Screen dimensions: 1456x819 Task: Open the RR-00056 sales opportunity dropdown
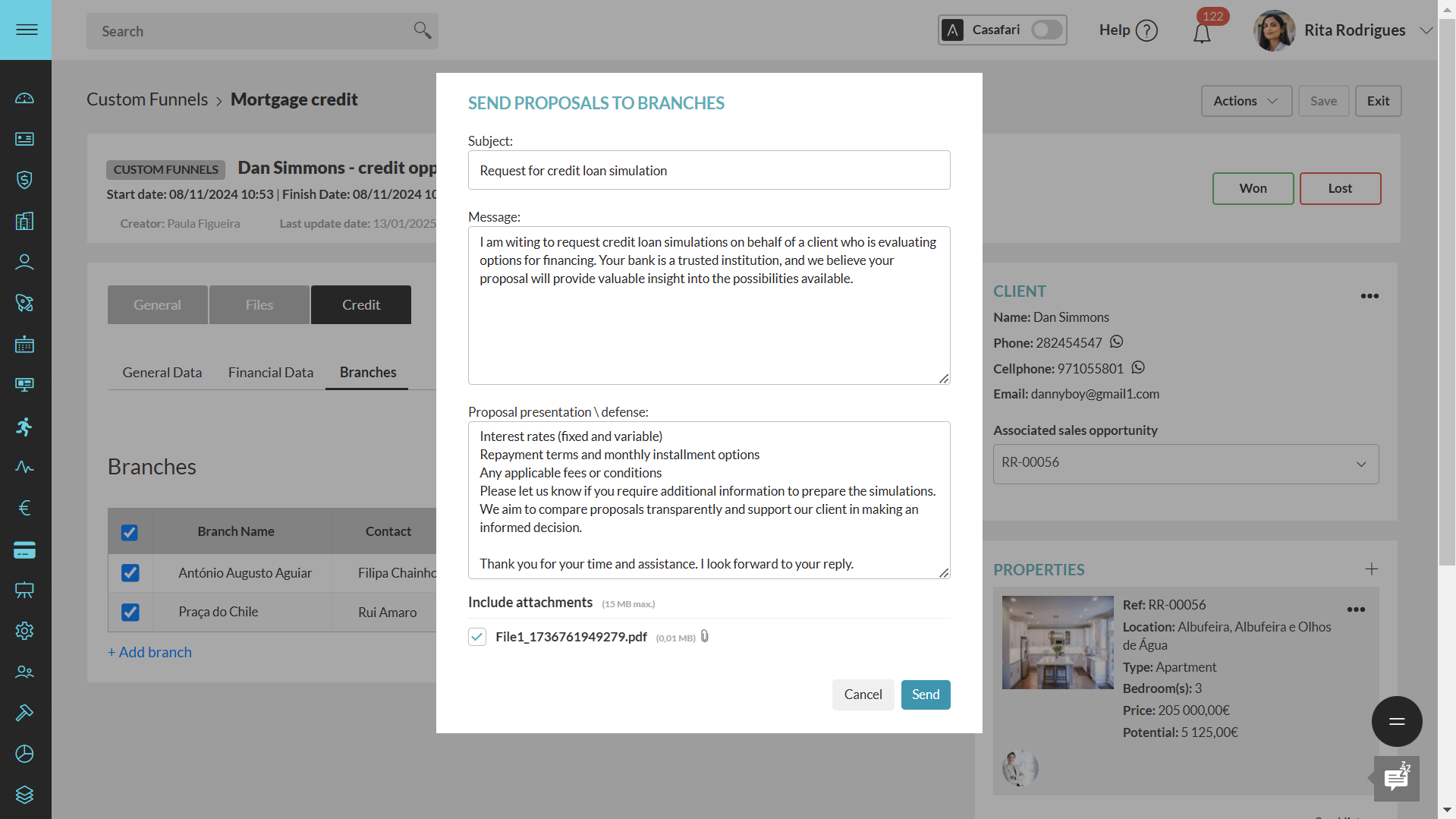coord(1185,463)
